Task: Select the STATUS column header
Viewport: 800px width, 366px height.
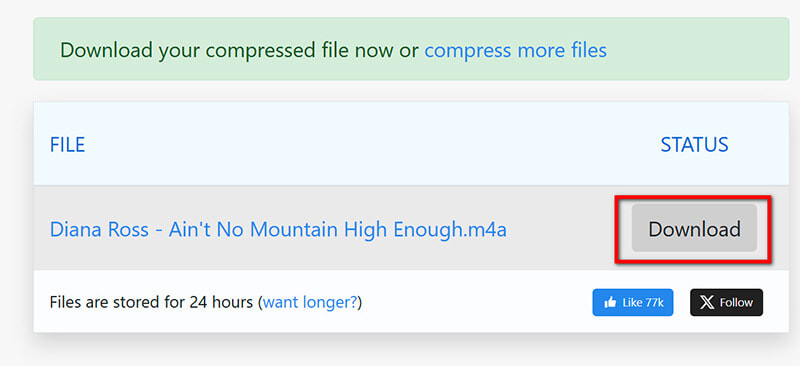Action: click(694, 144)
